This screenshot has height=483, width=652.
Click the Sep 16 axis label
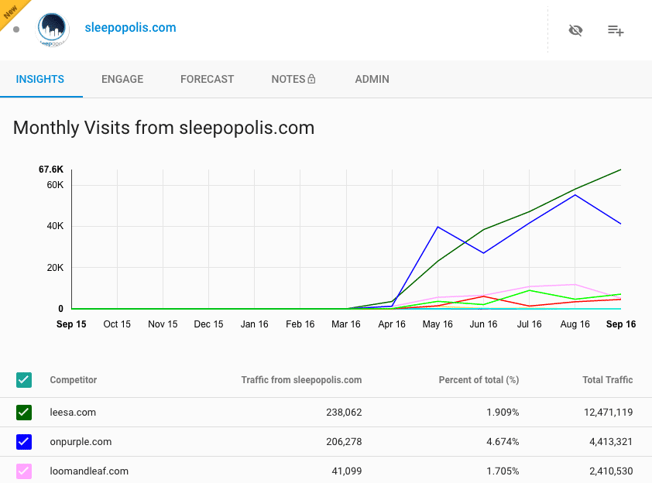[x=621, y=324]
